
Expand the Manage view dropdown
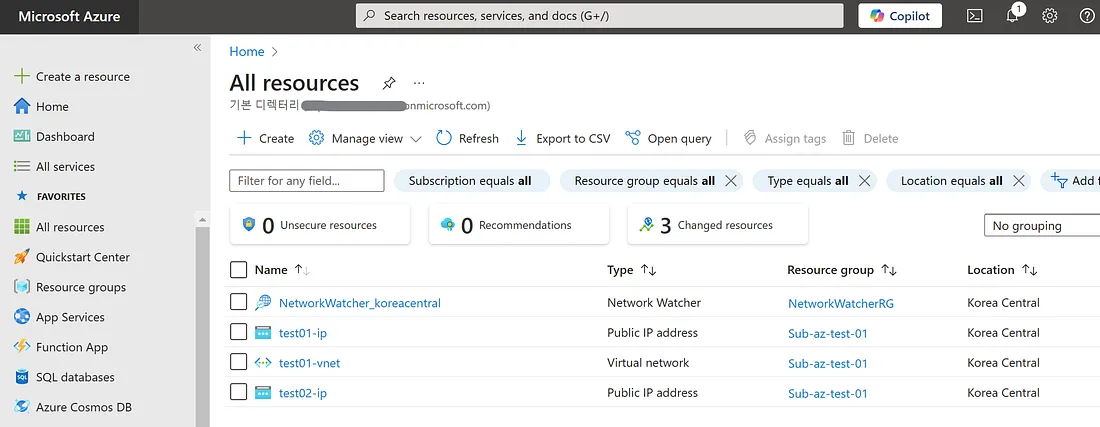[x=365, y=138]
